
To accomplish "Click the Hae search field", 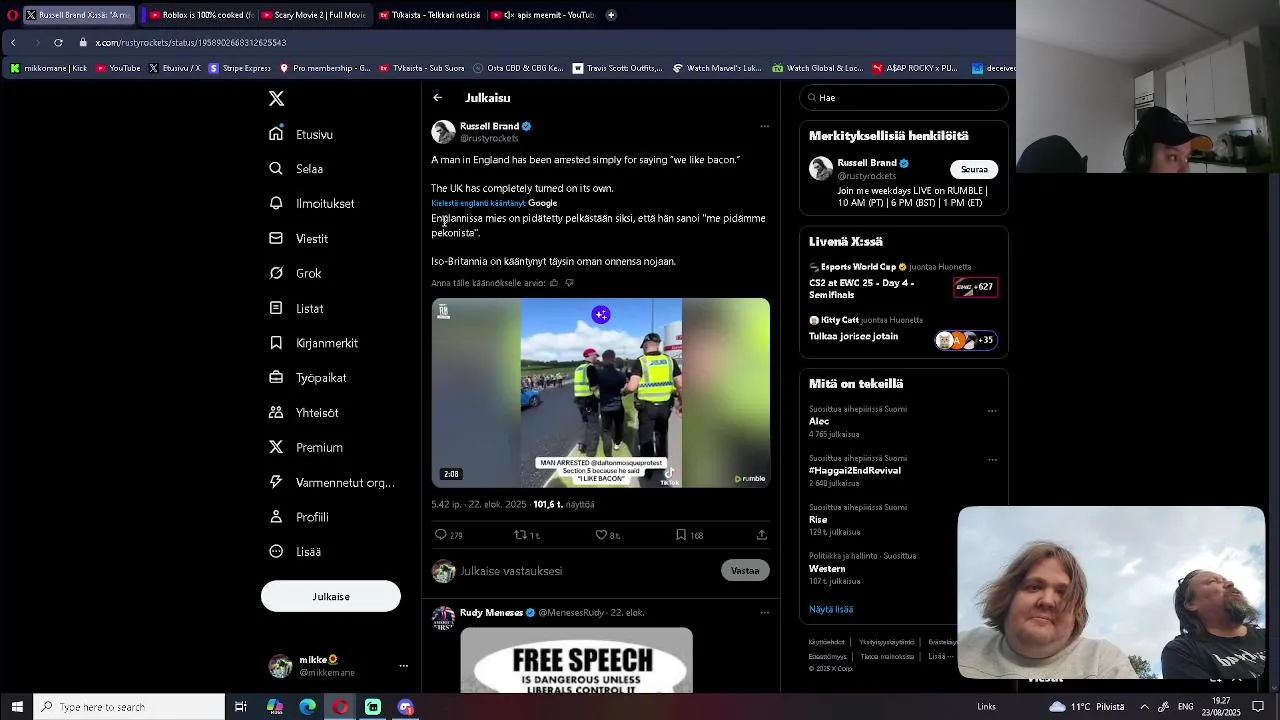I will [904, 97].
